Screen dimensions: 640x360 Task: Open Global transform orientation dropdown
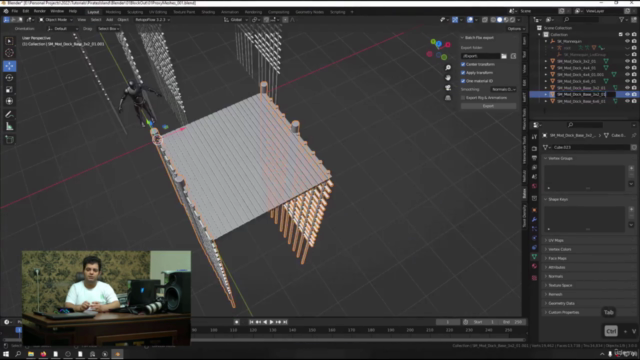click(x=236, y=20)
